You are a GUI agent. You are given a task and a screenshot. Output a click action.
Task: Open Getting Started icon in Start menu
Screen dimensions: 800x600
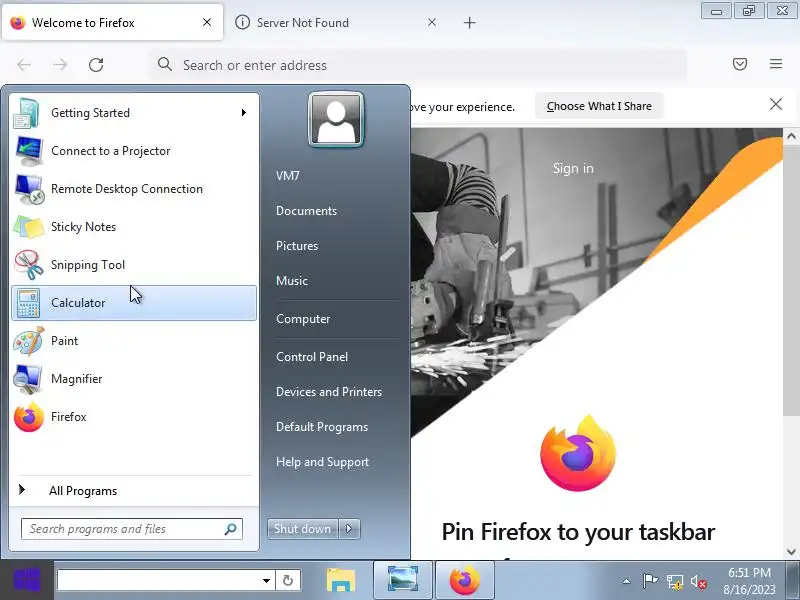[28, 113]
